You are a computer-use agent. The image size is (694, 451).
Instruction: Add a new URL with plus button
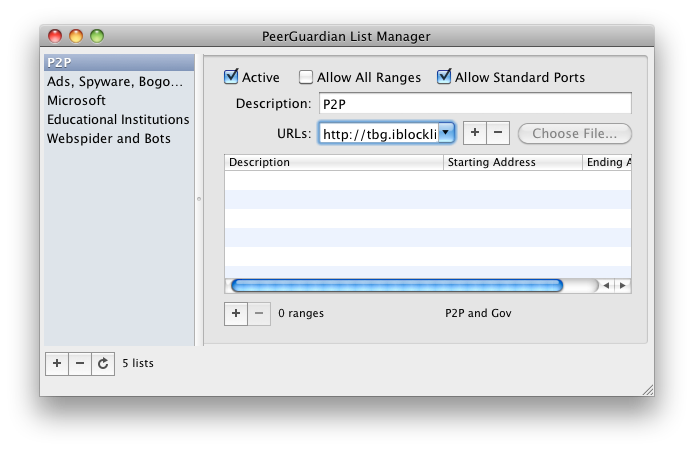(475, 133)
